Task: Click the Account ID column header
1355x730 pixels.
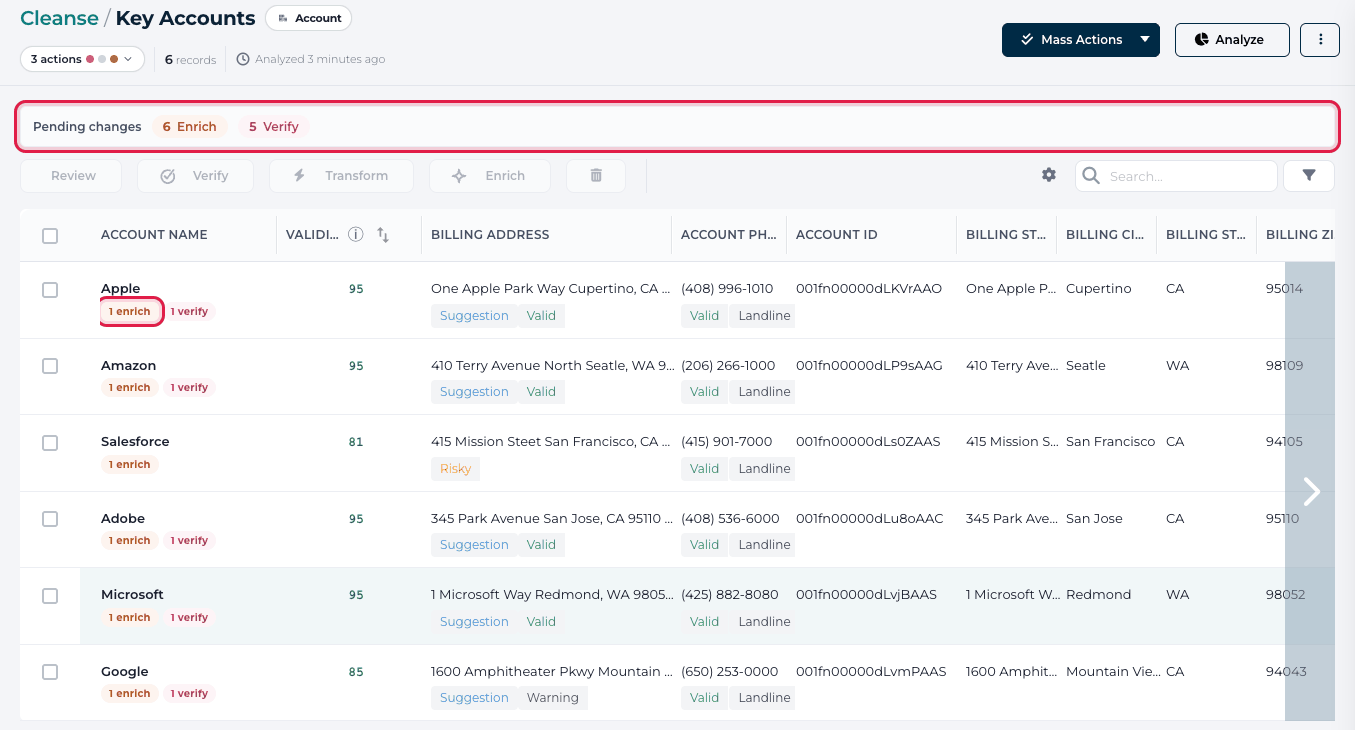Action: point(837,235)
